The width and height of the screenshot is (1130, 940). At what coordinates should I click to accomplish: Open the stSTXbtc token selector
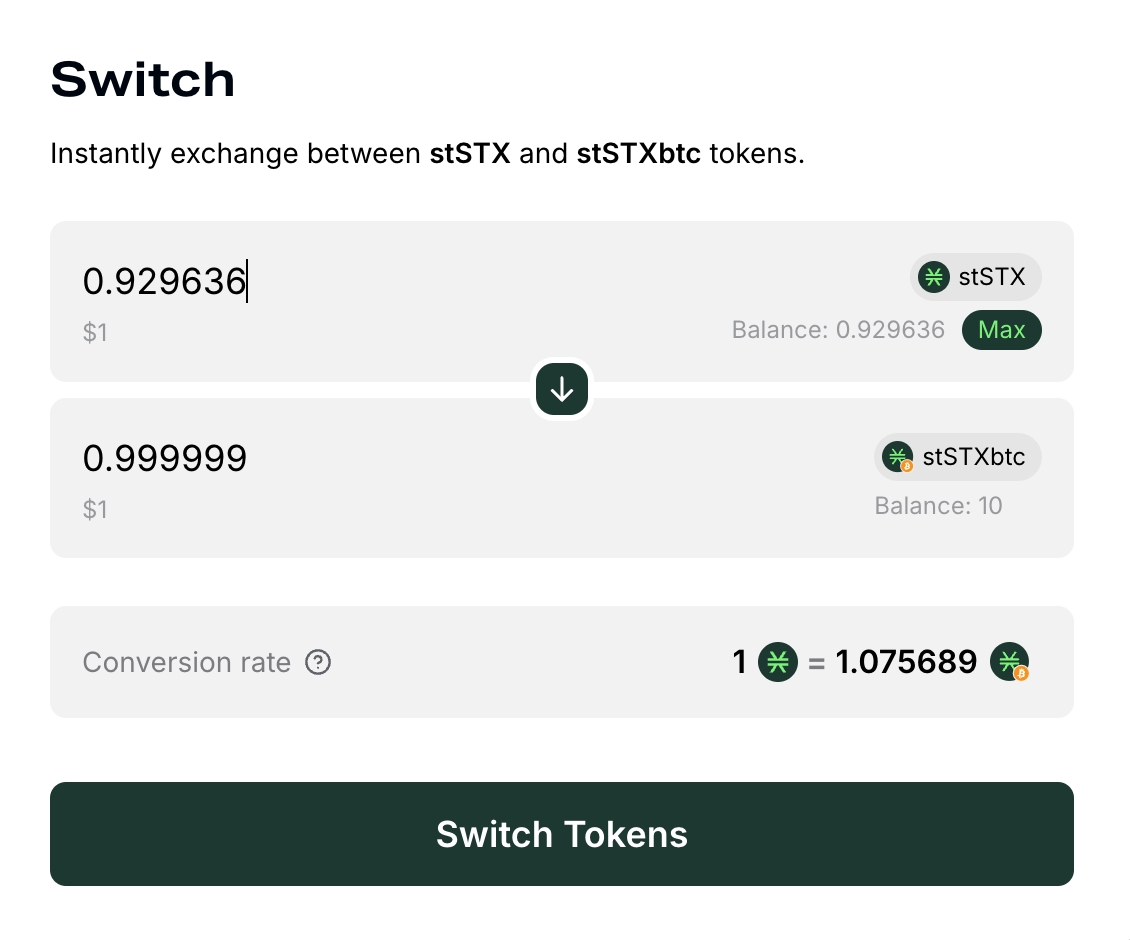pyautogui.click(x=958, y=457)
